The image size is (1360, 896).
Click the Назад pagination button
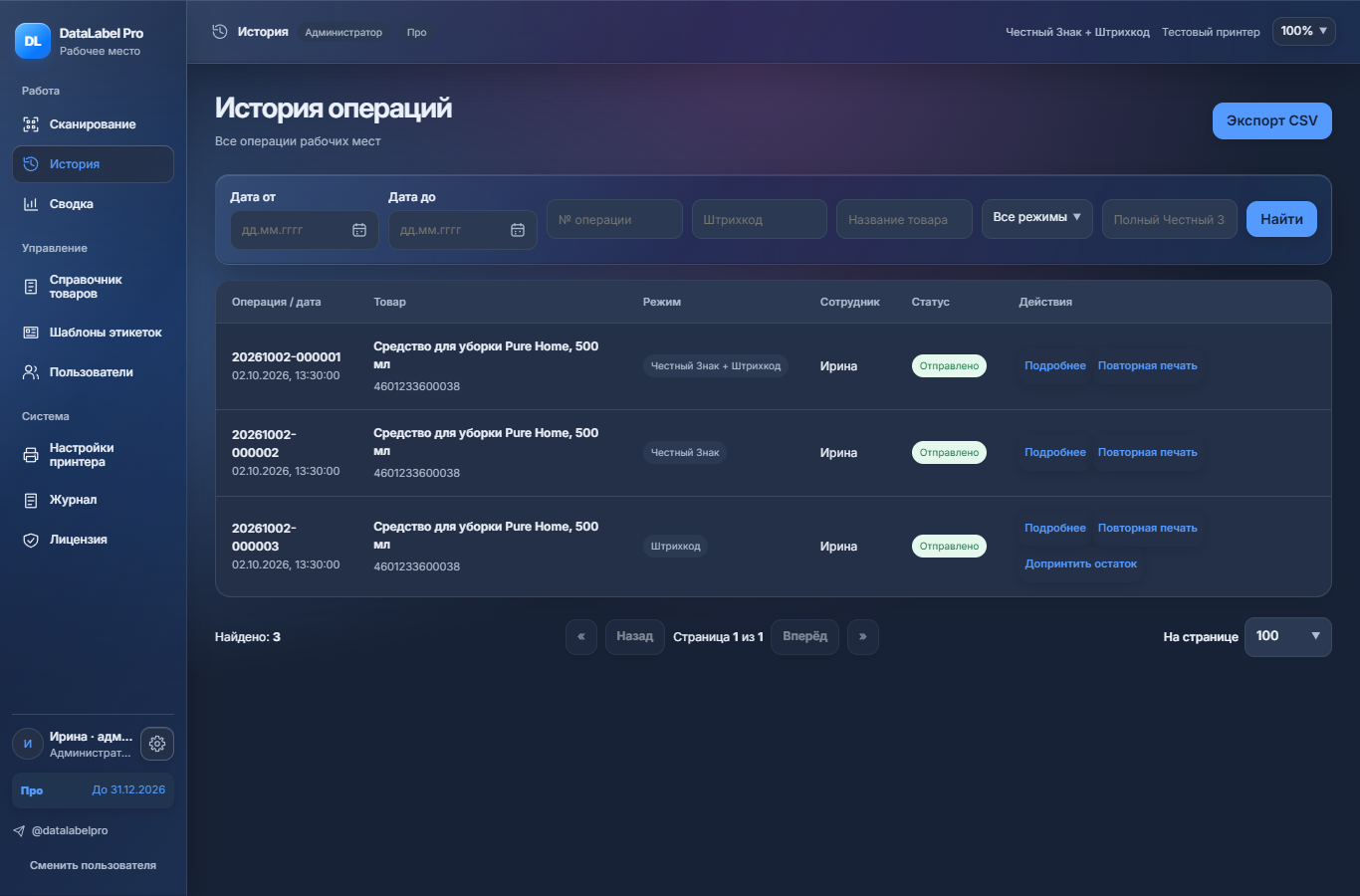click(635, 637)
